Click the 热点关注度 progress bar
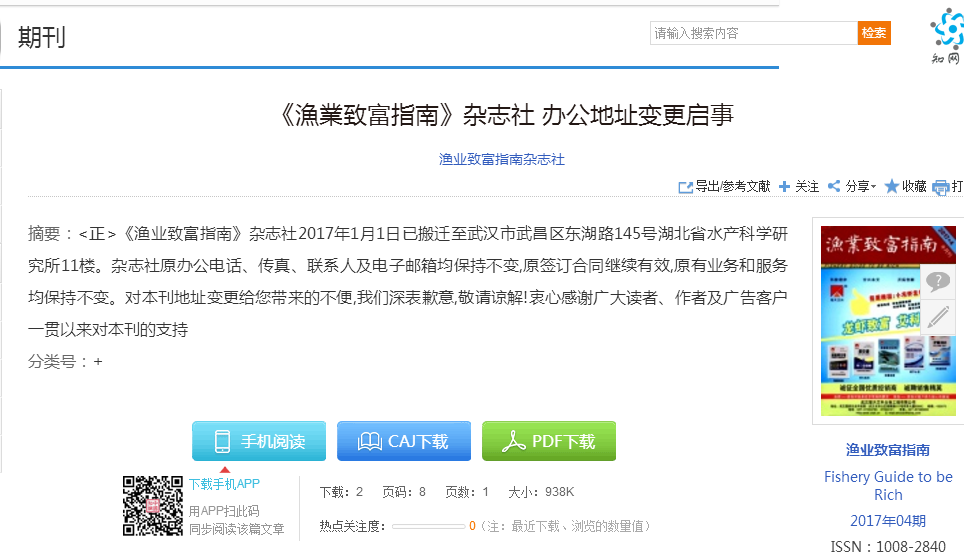964x555 pixels. click(x=429, y=526)
